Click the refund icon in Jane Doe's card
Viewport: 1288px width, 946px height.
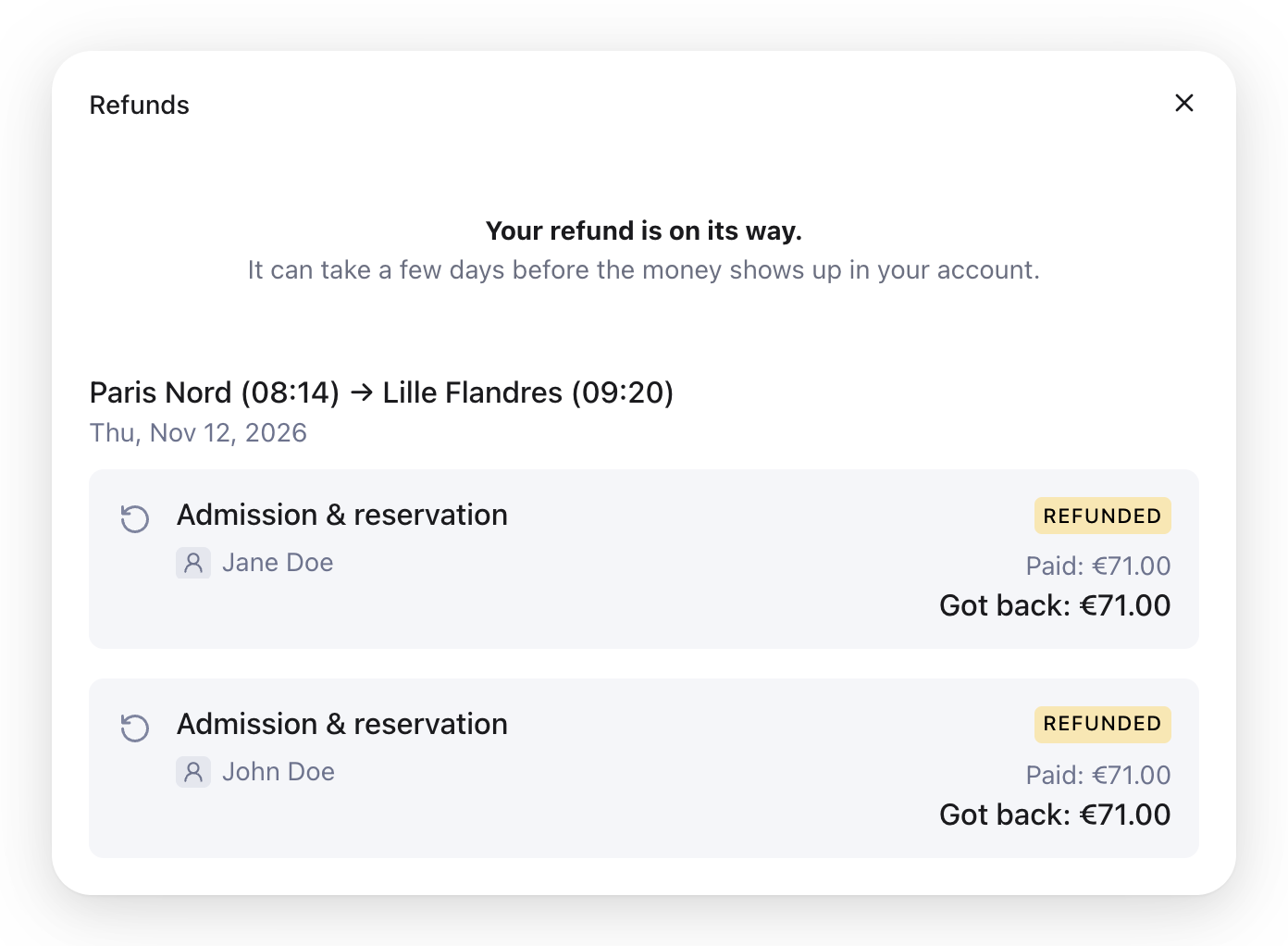click(x=135, y=519)
